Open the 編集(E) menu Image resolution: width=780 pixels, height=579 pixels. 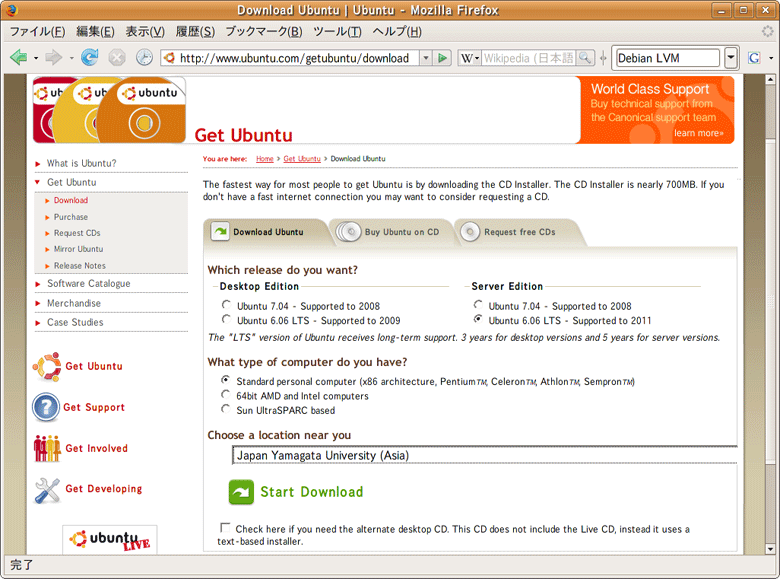pyautogui.click(x=96, y=31)
